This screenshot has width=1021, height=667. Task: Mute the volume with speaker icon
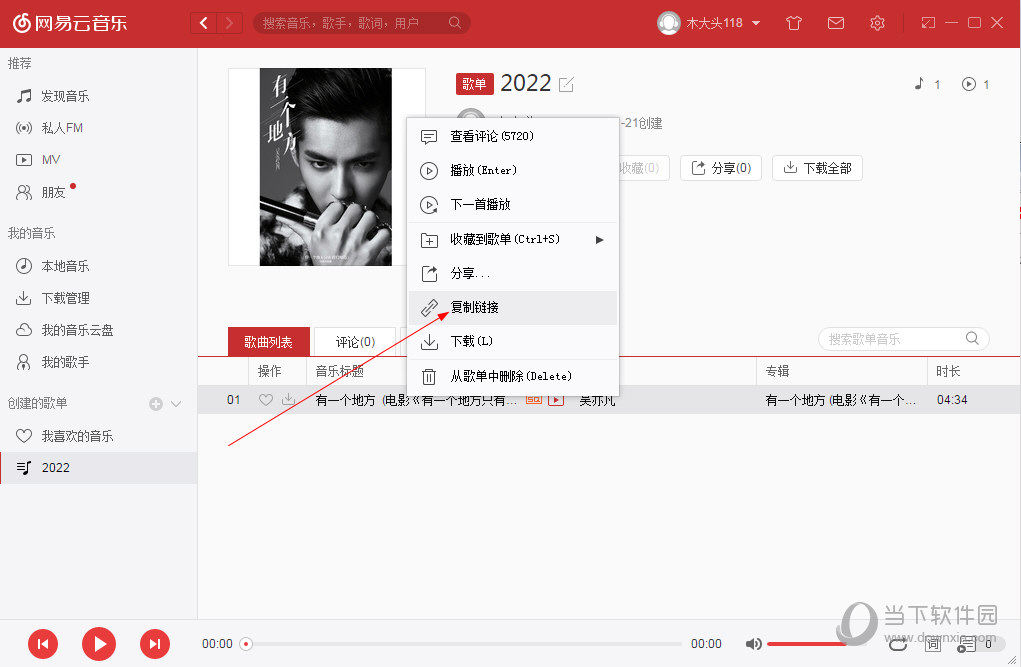tap(753, 644)
